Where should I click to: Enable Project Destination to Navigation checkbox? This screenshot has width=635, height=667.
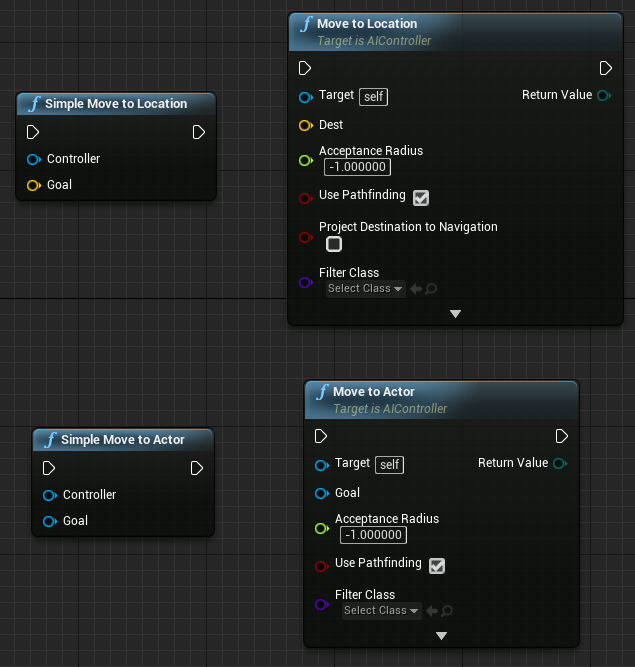point(334,244)
